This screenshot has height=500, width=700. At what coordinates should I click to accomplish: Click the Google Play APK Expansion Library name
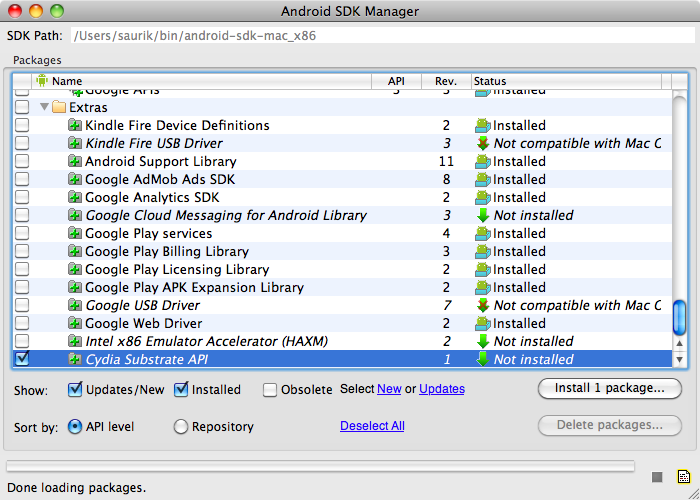pos(195,287)
